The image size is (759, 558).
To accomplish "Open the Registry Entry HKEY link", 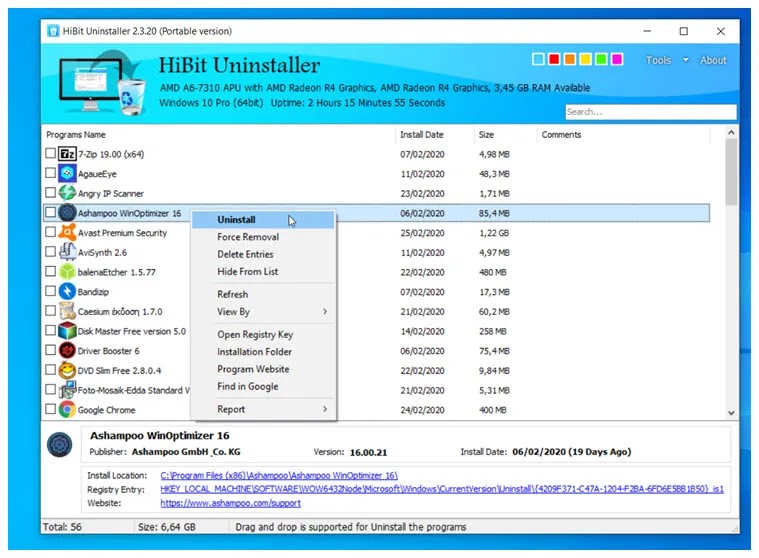I will pyautogui.click(x=442, y=489).
